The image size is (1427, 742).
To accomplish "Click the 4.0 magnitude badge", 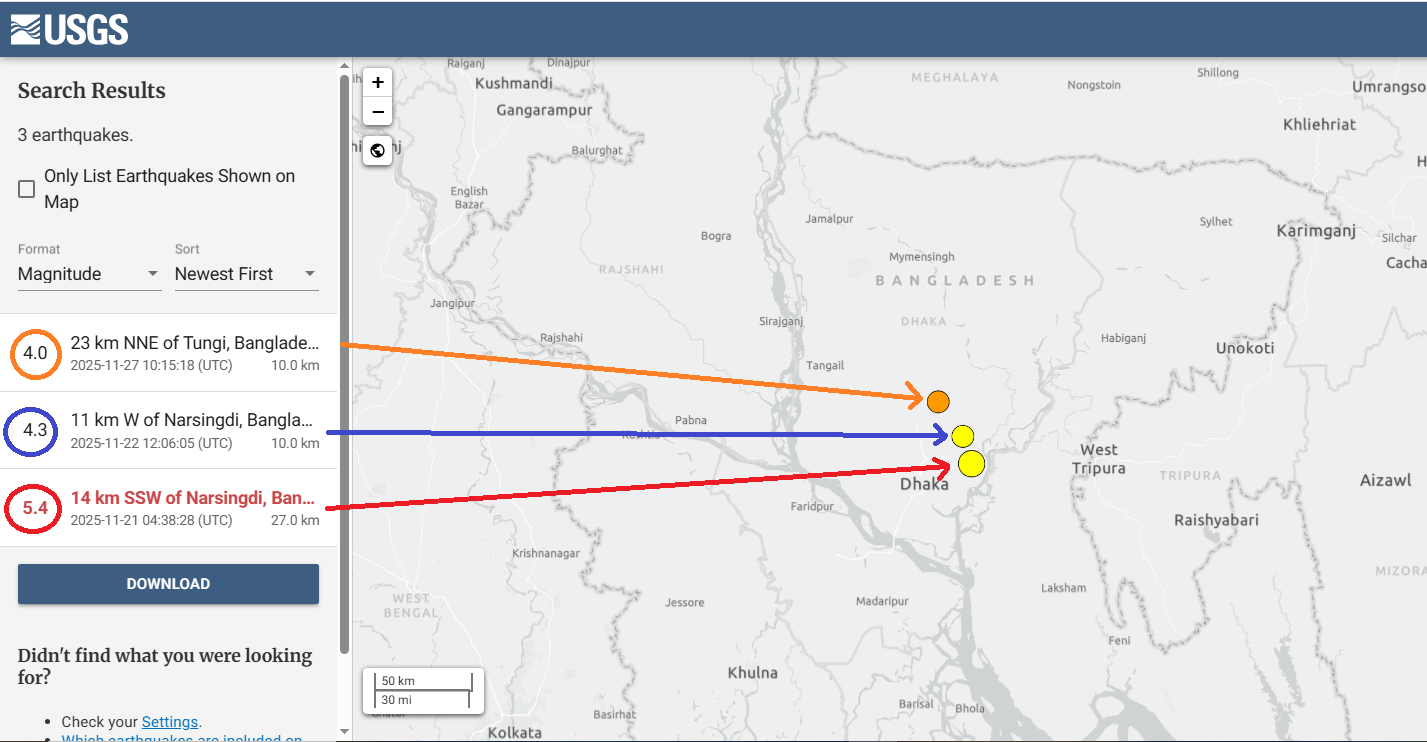I will [x=35, y=353].
